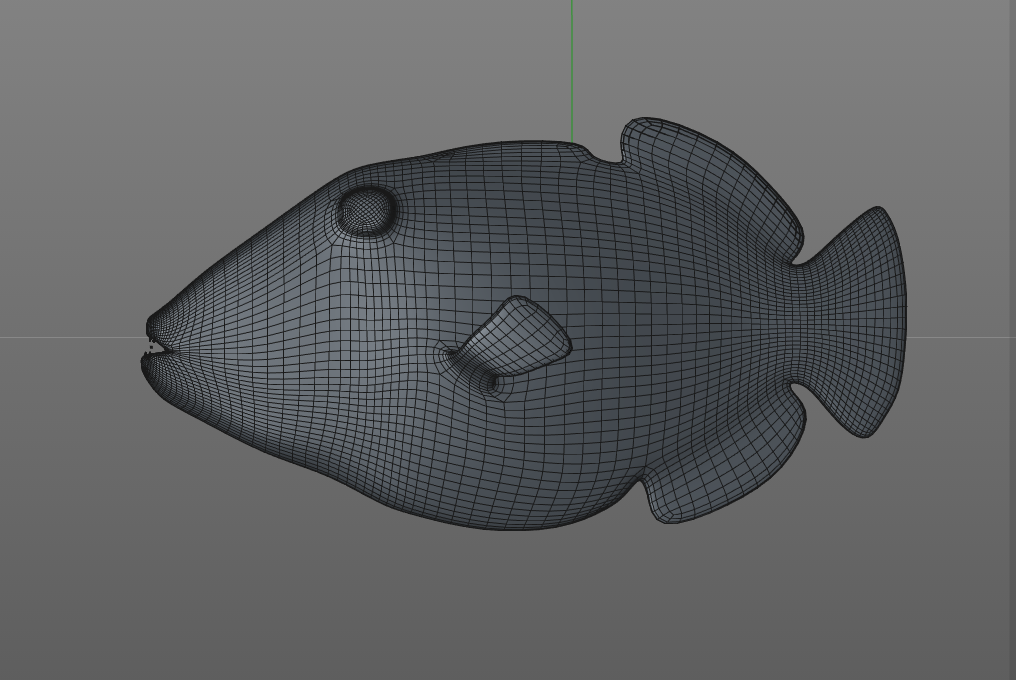Click the fish model's eye socket
The image size is (1016, 680).
coord(367,211)
